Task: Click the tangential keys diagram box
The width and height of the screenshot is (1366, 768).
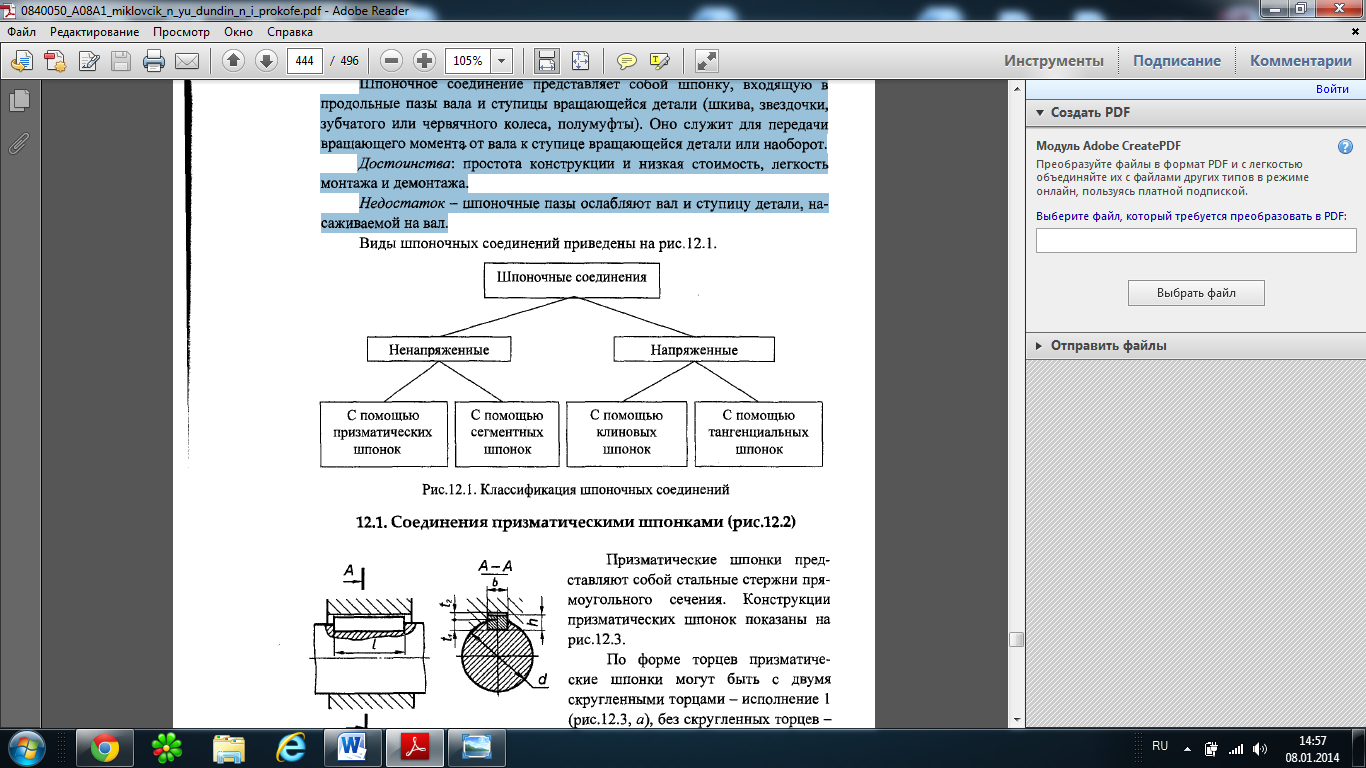Action: 759,434
